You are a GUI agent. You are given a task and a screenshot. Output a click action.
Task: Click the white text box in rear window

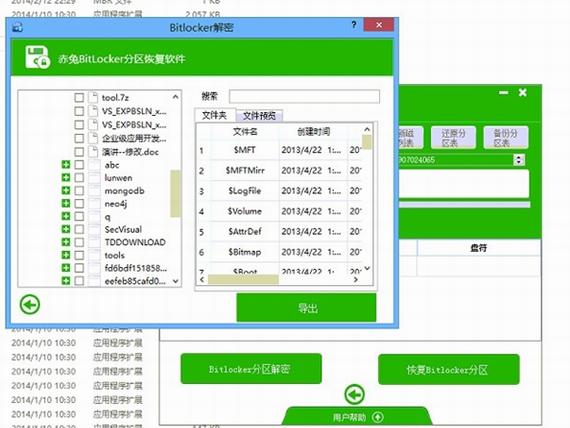pyautogui.click(x=464, y=184)
